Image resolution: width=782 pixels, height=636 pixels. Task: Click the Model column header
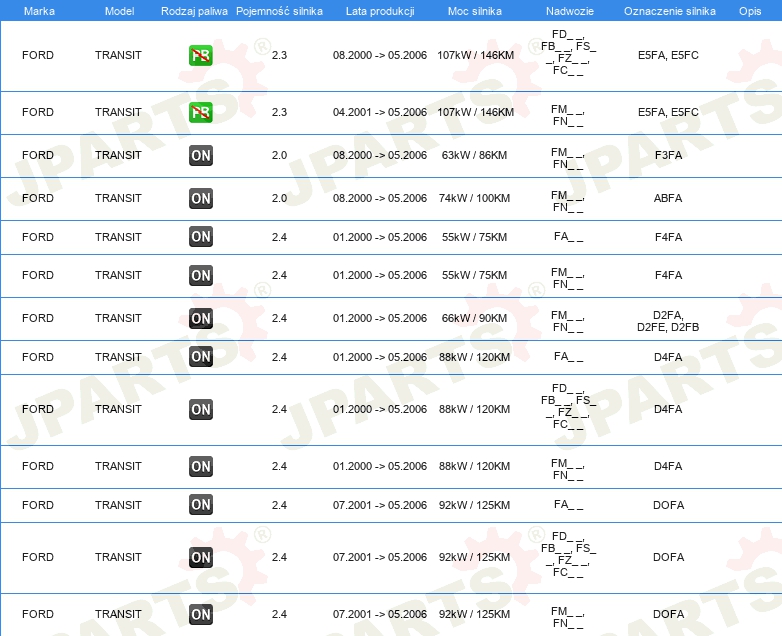(119, 11)
